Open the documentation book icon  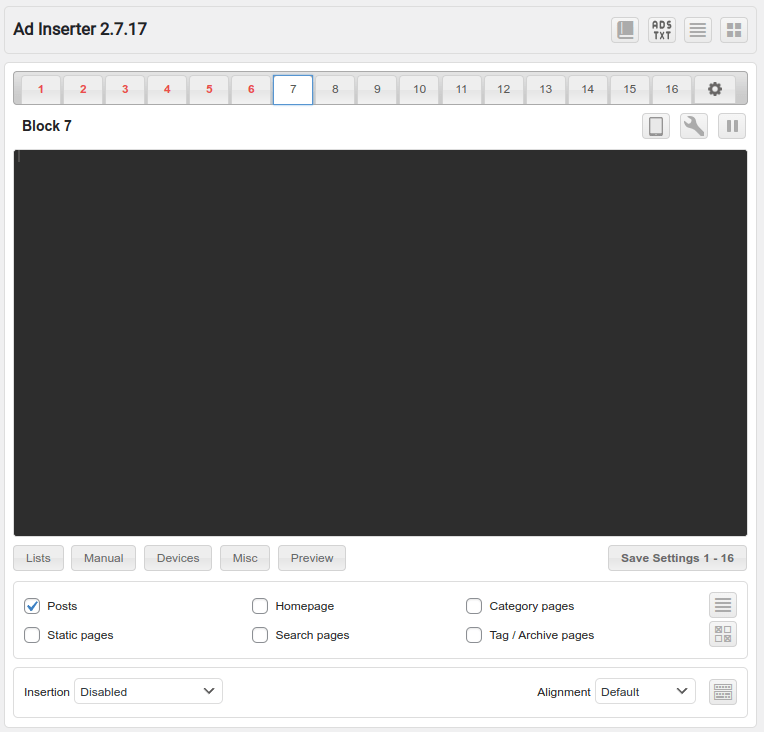tap(625, 30)
